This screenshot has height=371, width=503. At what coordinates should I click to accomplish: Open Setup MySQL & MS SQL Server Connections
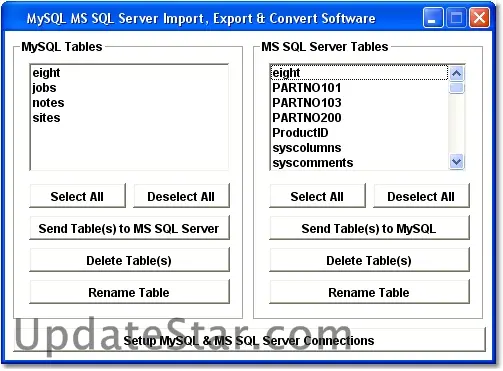point(249,340)
